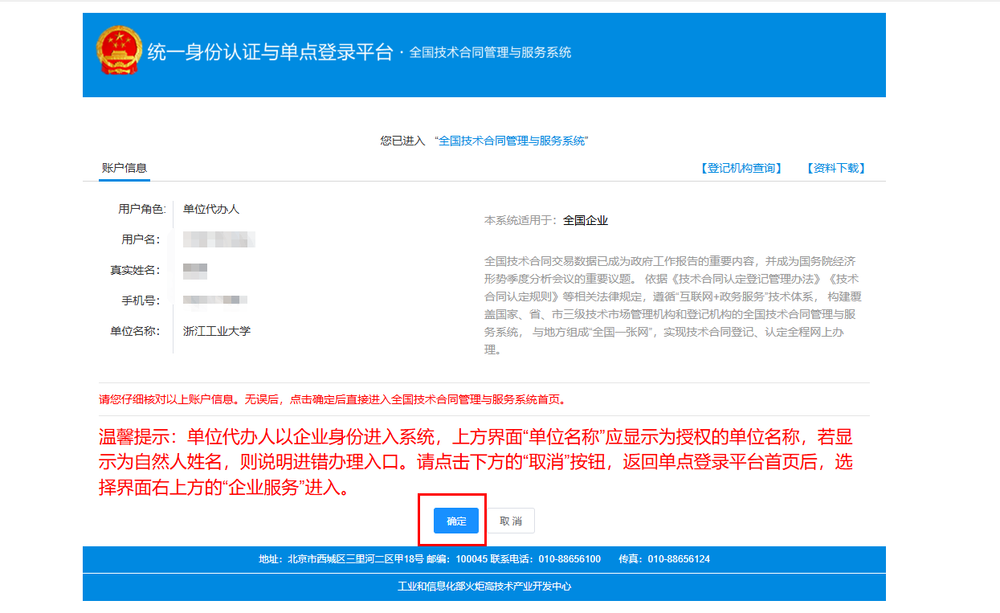Click the 确定 confirm button
1000x613 pixels.
coord(456,521)
